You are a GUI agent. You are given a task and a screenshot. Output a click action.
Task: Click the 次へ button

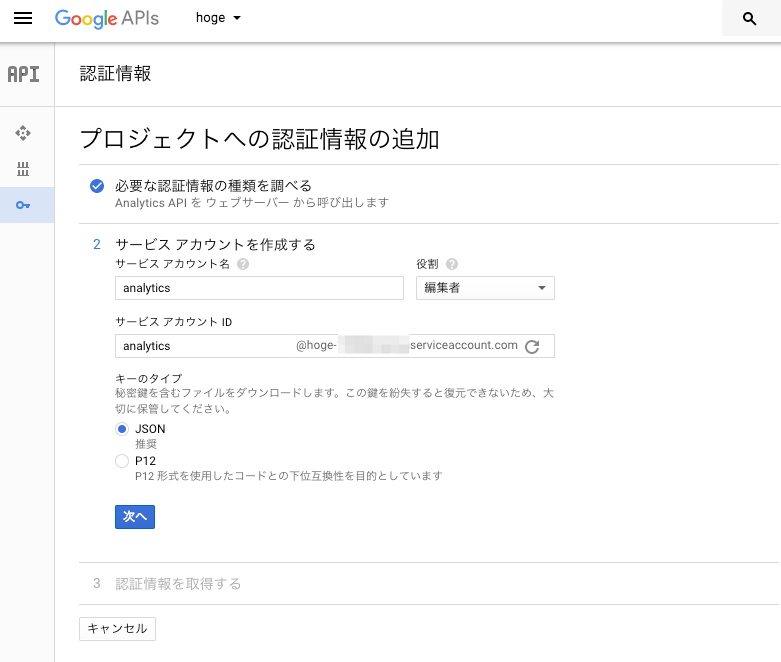pos(135,517)
